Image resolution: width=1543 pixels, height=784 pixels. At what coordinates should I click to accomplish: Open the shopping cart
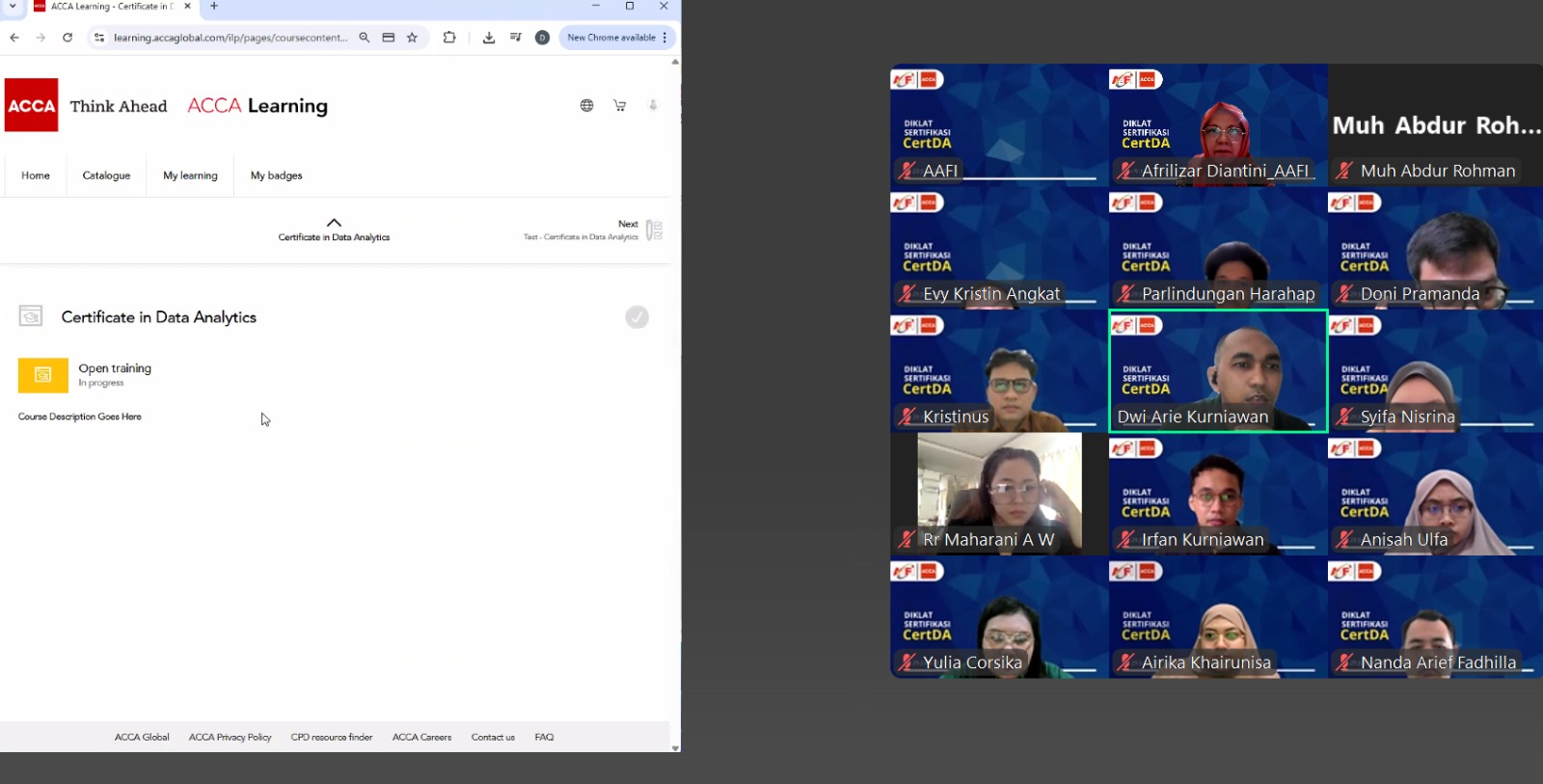(x=619, y=105)
